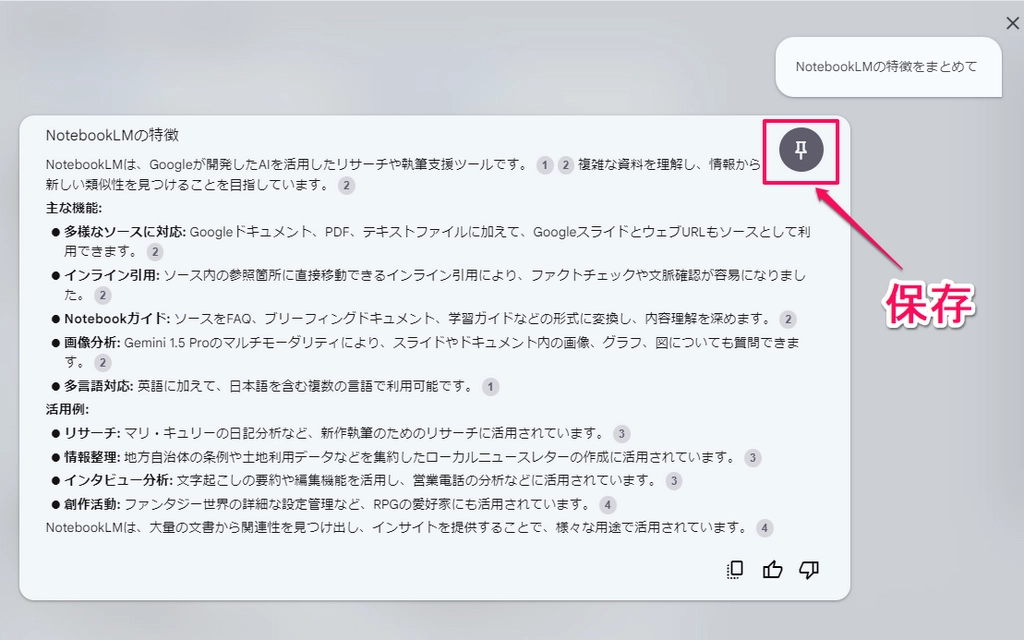Open citation 2 after 目指しています
The width and height of the screenshot is (1024, 640).
click(x=347, y=186)
